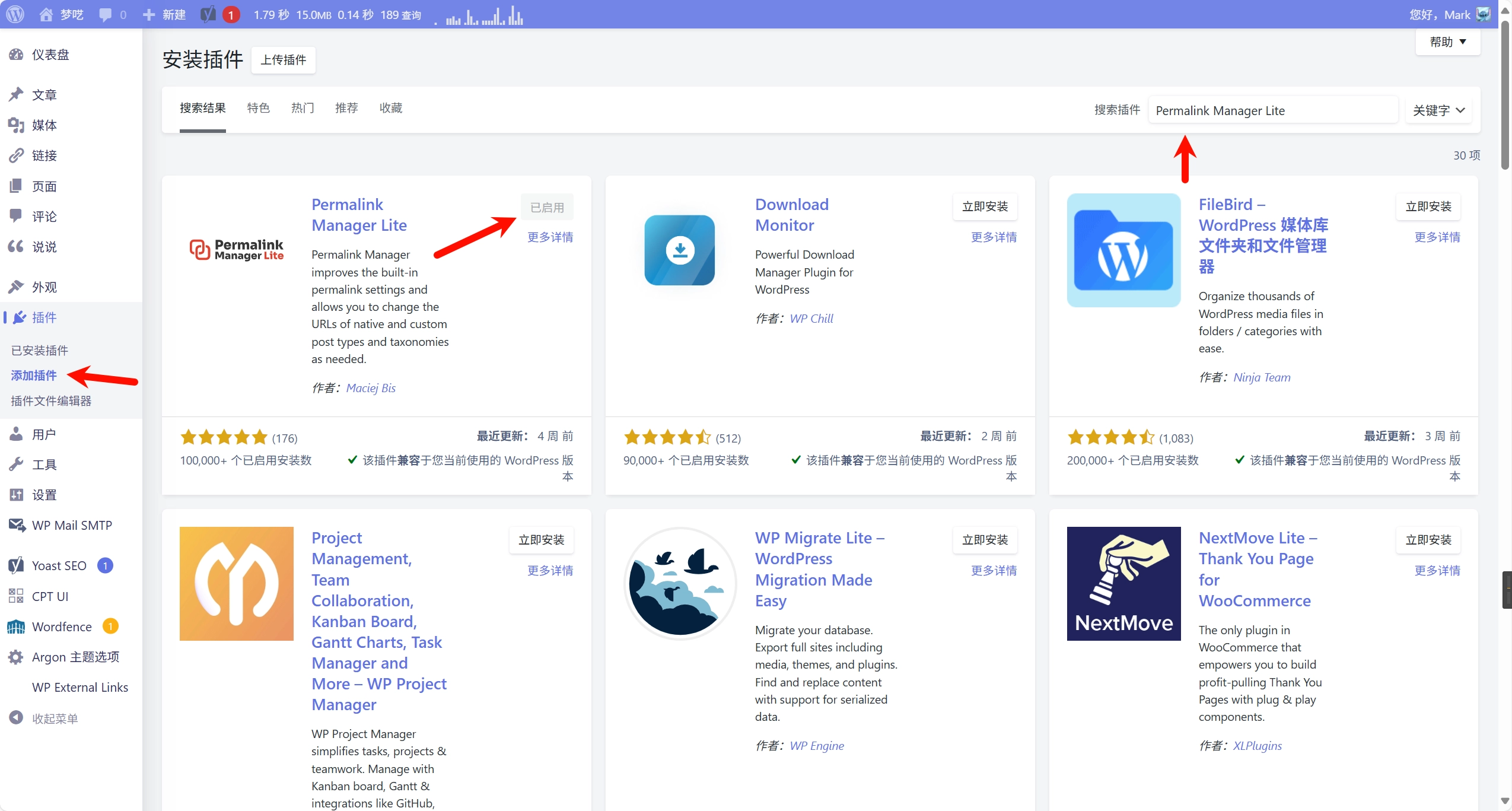Open the WordPress logo menu
The image size is (1512, 811).
coord(15,14)
